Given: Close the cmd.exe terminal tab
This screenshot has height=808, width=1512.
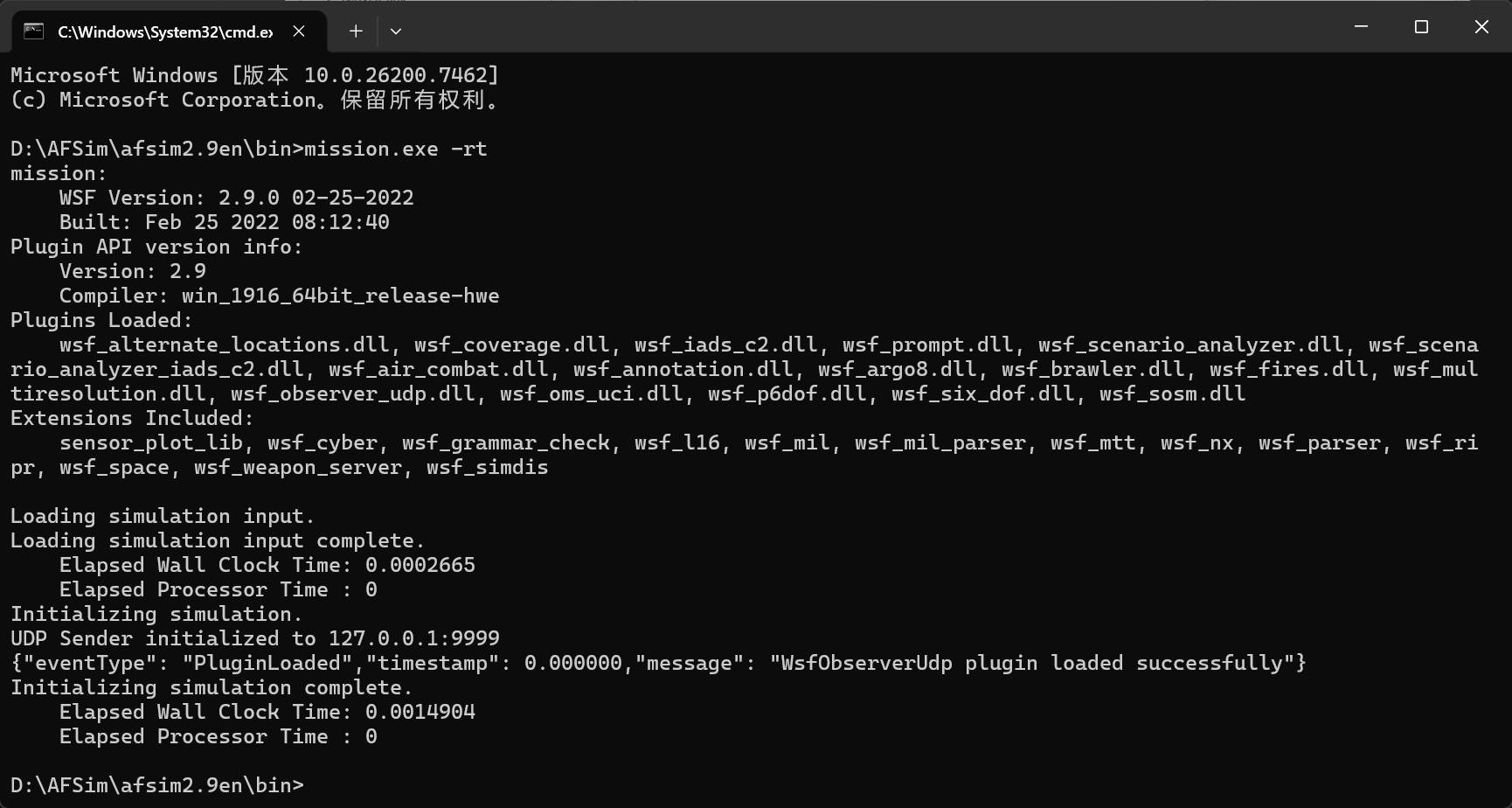Looking at the screenshot, I should [x=299, y=31].
